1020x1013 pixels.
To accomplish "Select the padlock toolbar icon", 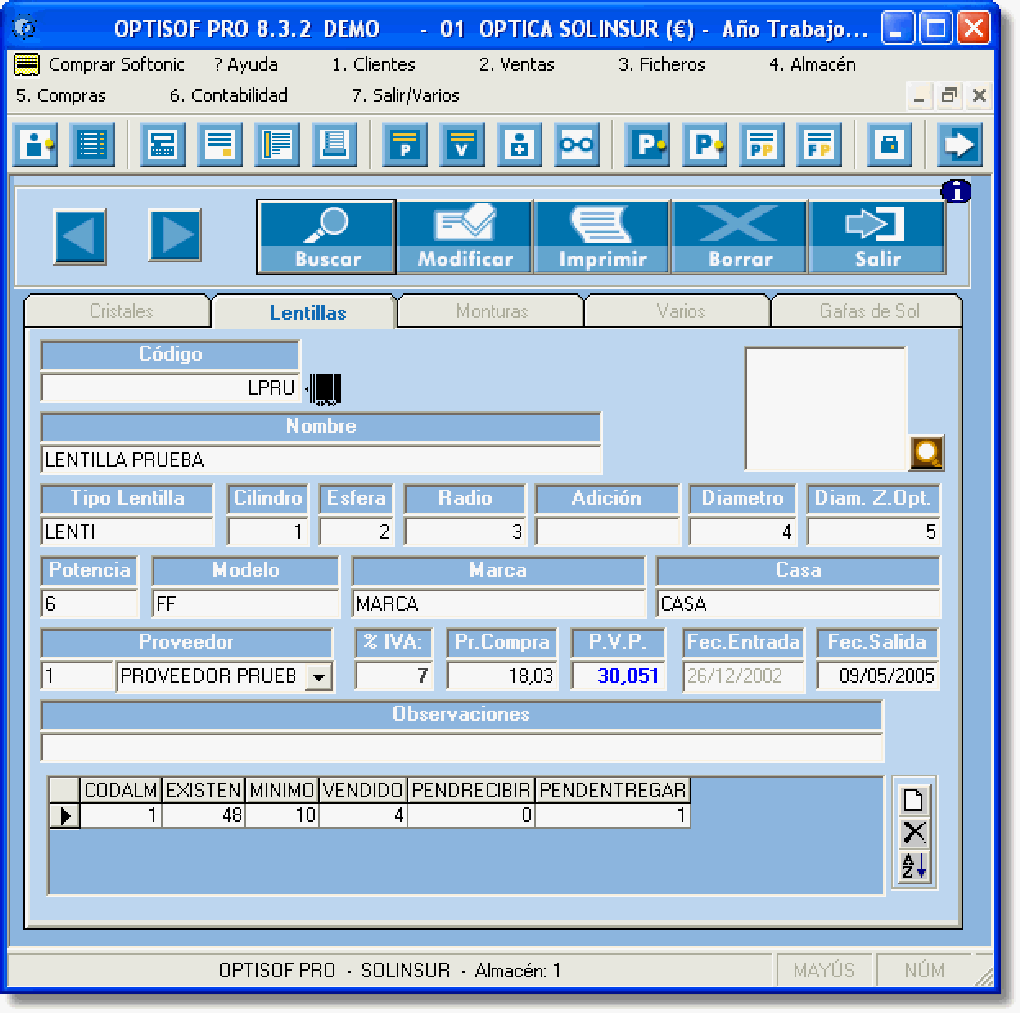I will (x=889, y=144).
